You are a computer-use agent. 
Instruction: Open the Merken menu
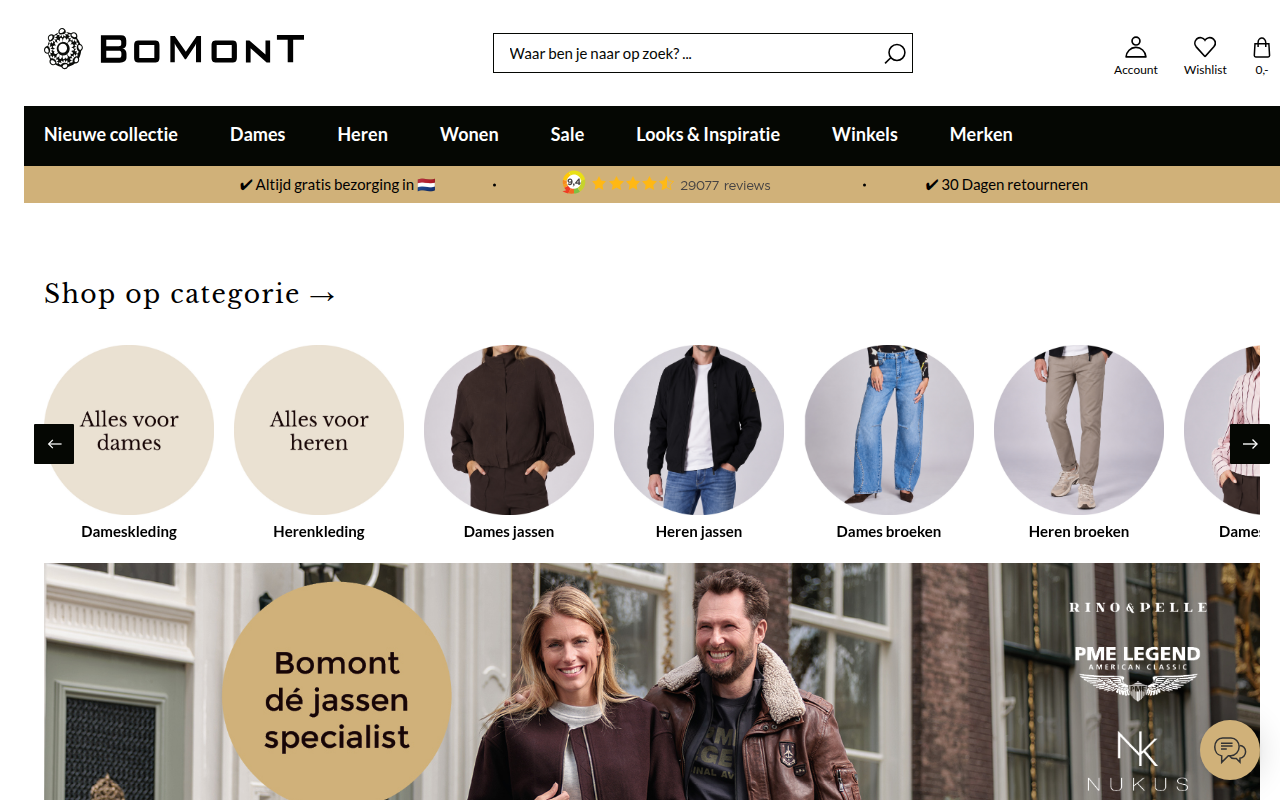[981, 135]
